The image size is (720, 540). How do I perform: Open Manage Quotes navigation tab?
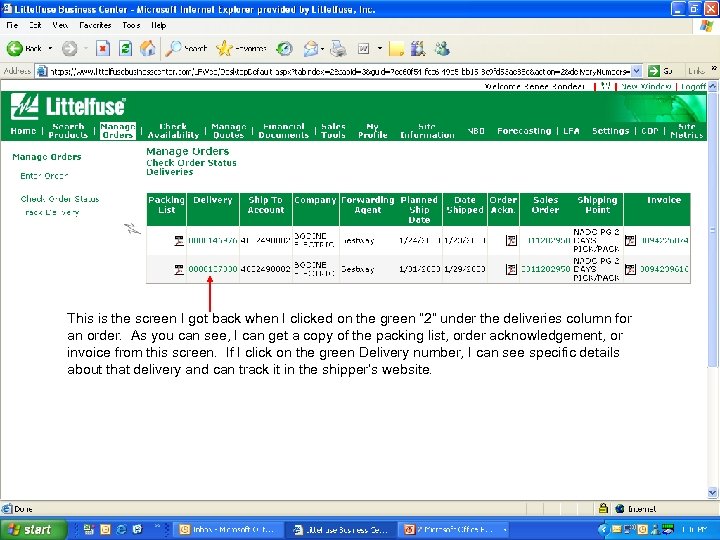229,130
